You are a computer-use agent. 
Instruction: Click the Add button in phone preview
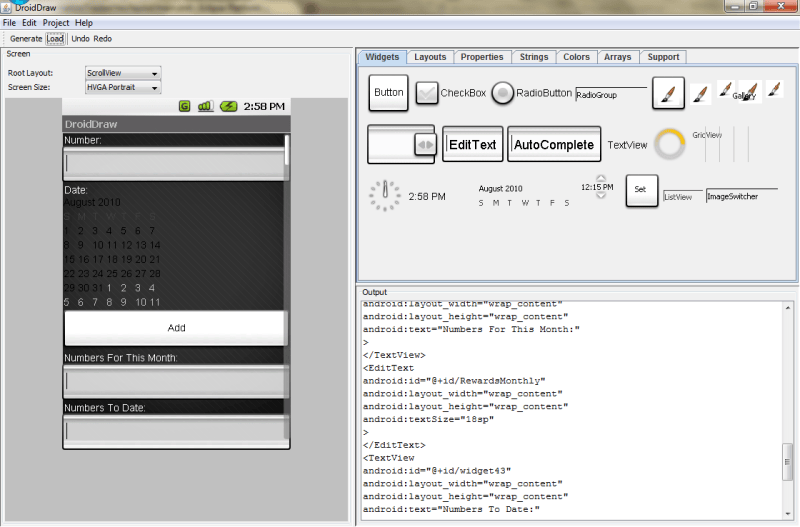tap(176, 328)
